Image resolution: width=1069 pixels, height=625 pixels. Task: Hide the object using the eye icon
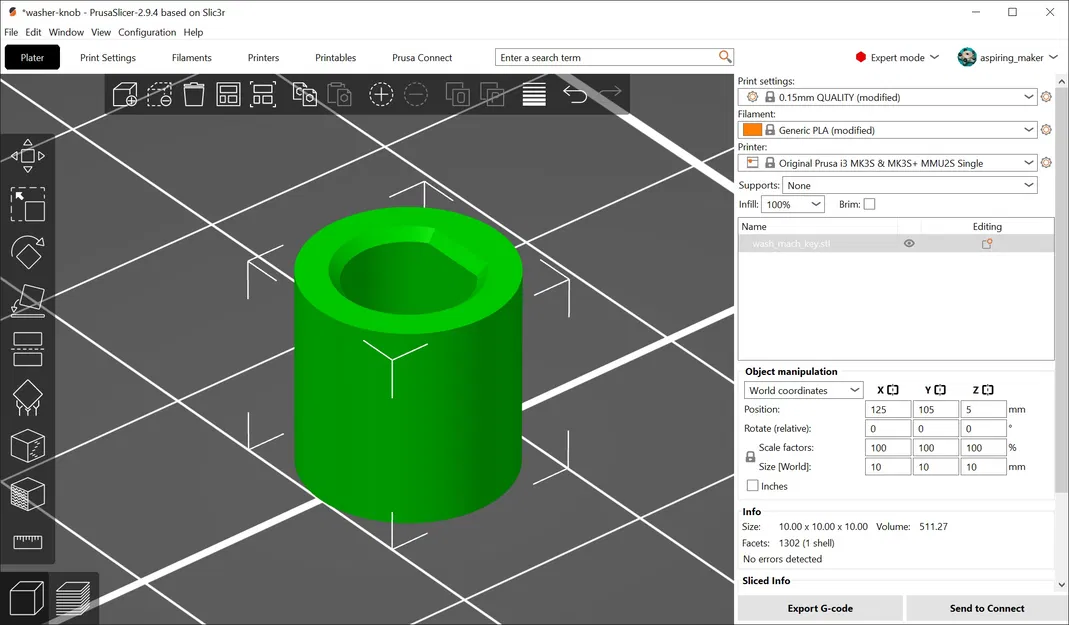[909, 243]
